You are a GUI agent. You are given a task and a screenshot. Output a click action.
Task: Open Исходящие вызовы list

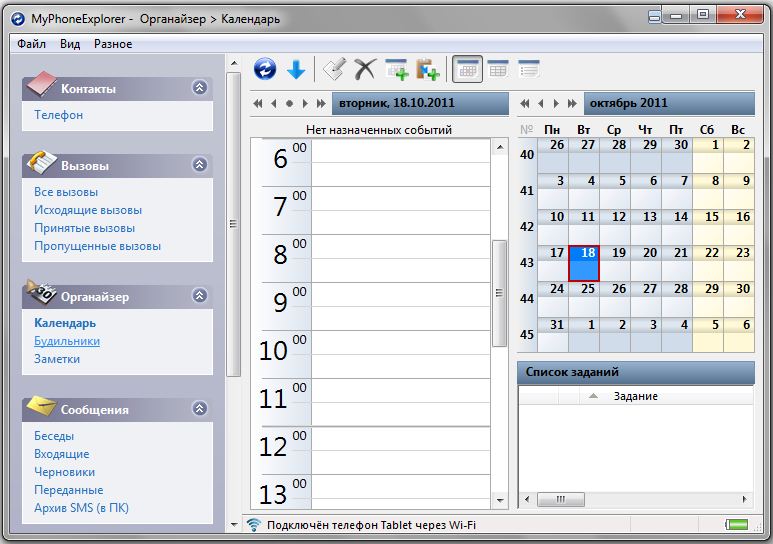88,210
